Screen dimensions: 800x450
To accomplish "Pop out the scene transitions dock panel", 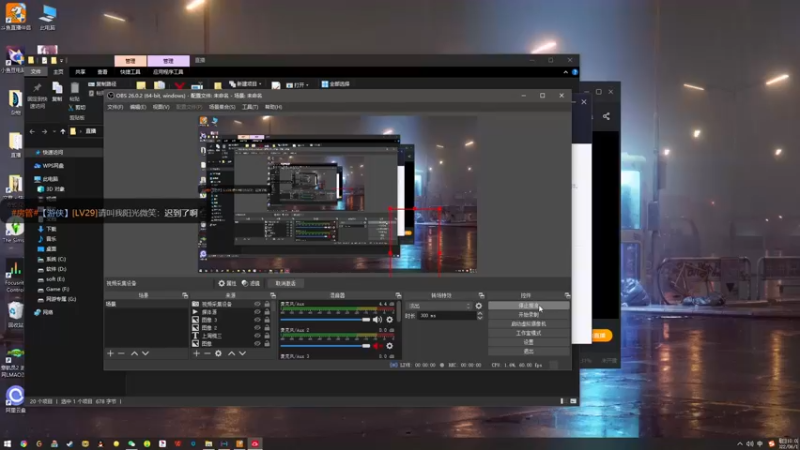I will click(481, 295).
